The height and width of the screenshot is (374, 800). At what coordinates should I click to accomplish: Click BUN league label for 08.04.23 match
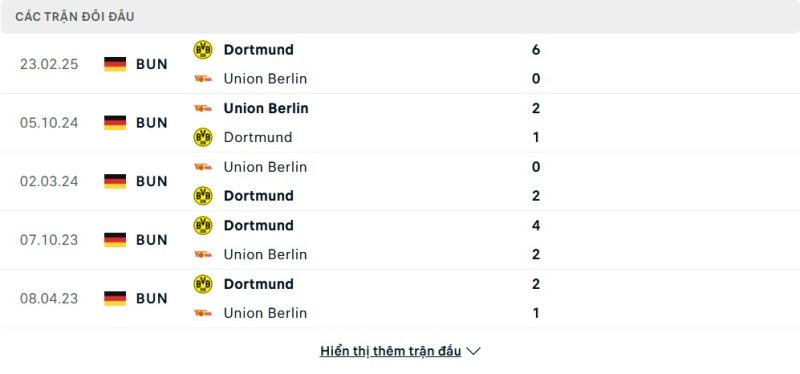click(x=152, y=298)
